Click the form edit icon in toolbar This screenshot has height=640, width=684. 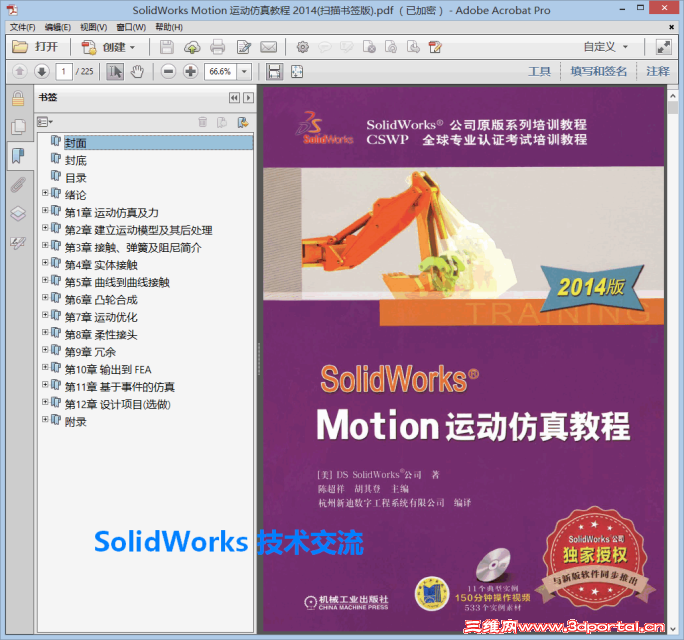435,47
